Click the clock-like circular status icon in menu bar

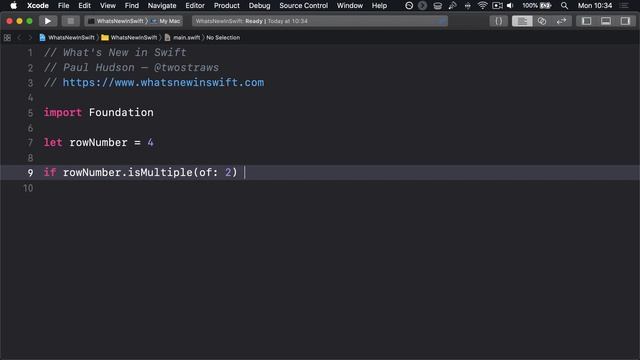[409, 5]
